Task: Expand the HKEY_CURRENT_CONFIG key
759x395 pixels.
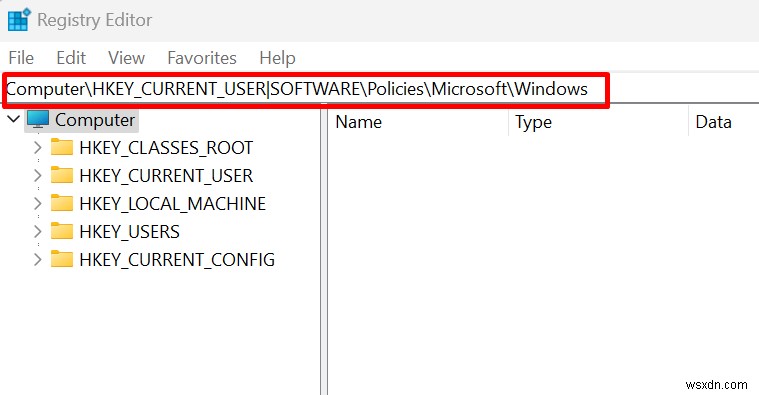Action: (x=38, y=259)
